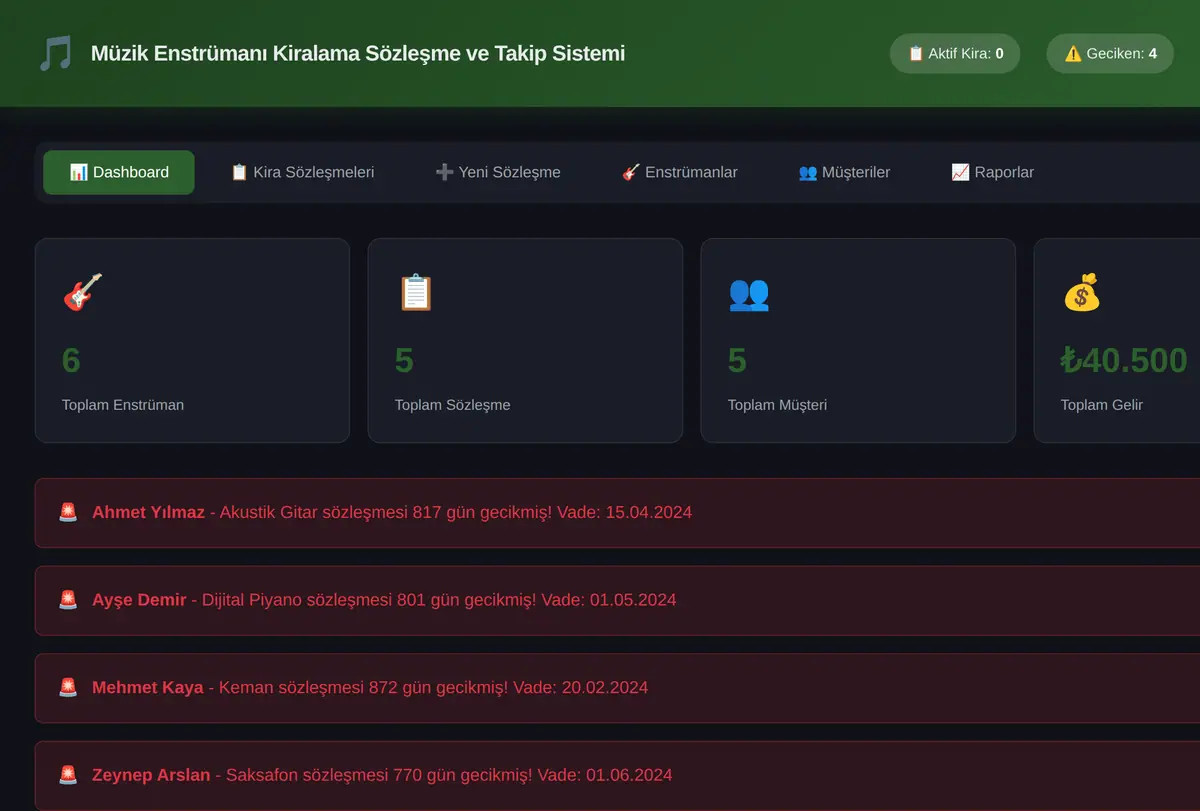Click the money bag icon above Toplam Gelir
Screen dimensions: 1200x811
pyautogui.click(x=1081, y=293)
